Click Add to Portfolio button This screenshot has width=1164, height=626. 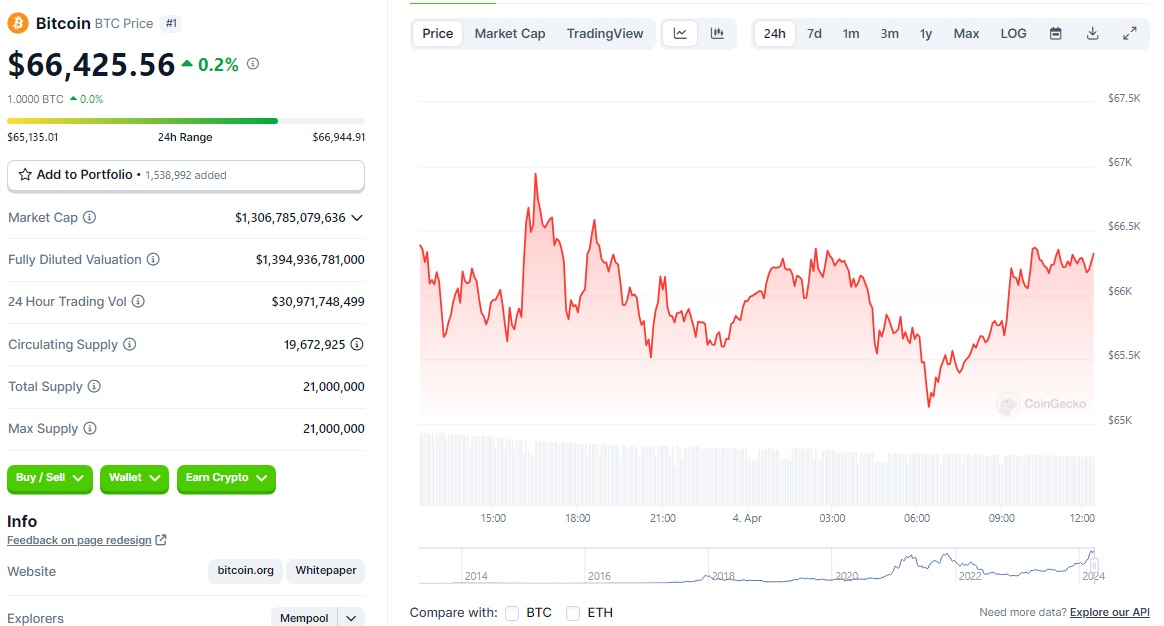186,175
